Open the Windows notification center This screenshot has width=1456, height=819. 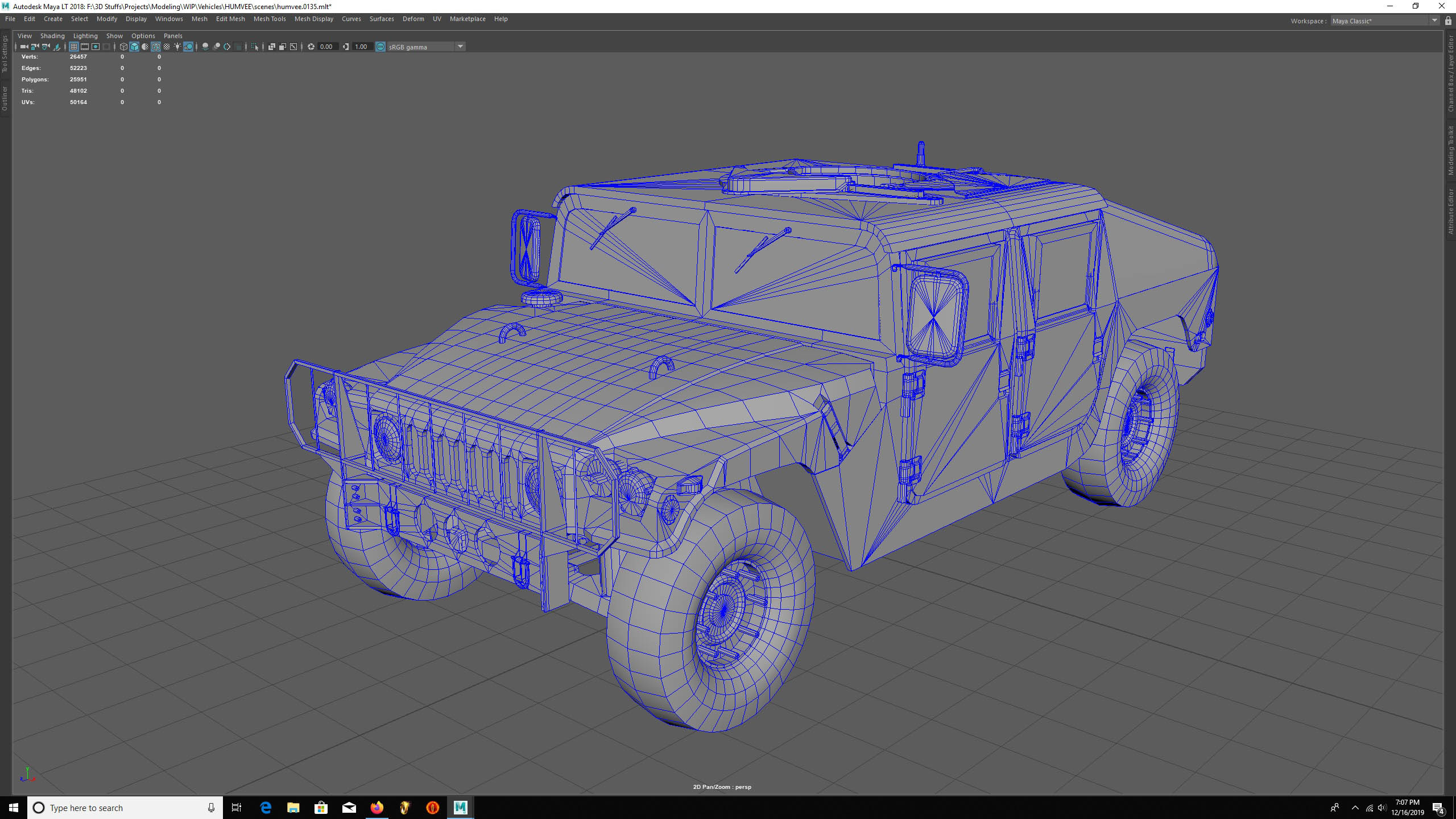(x=1438, y=808)
